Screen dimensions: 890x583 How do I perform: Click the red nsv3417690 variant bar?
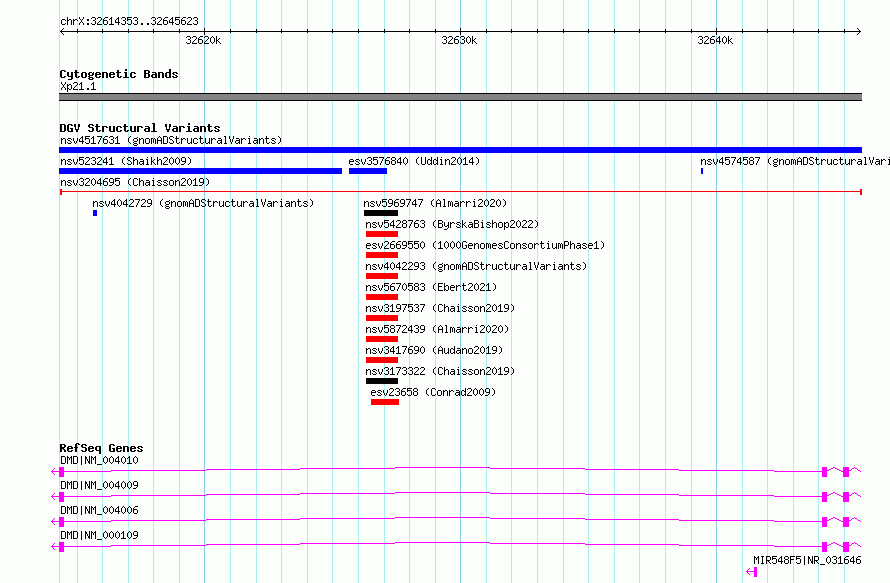382,360
